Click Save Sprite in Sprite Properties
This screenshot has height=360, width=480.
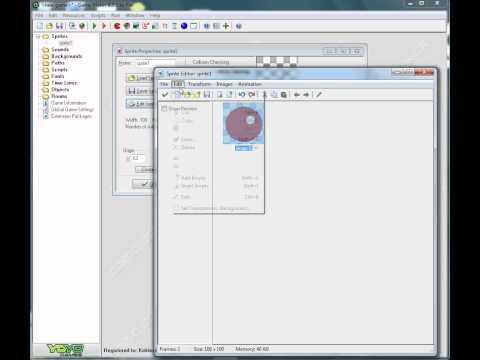coord(141,91)
